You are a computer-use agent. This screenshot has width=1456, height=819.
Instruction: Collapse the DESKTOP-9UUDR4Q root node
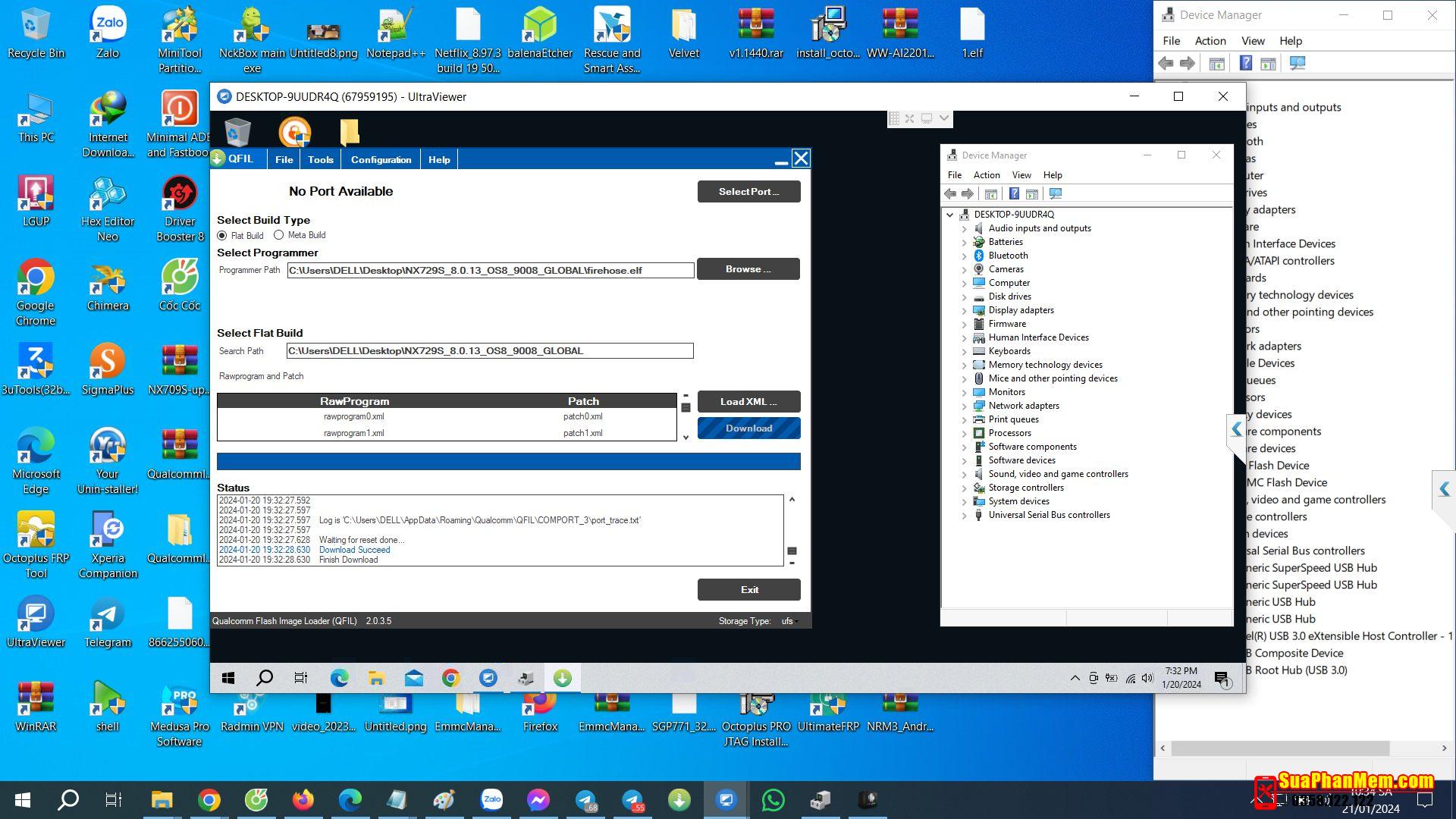tap(949, 215)
